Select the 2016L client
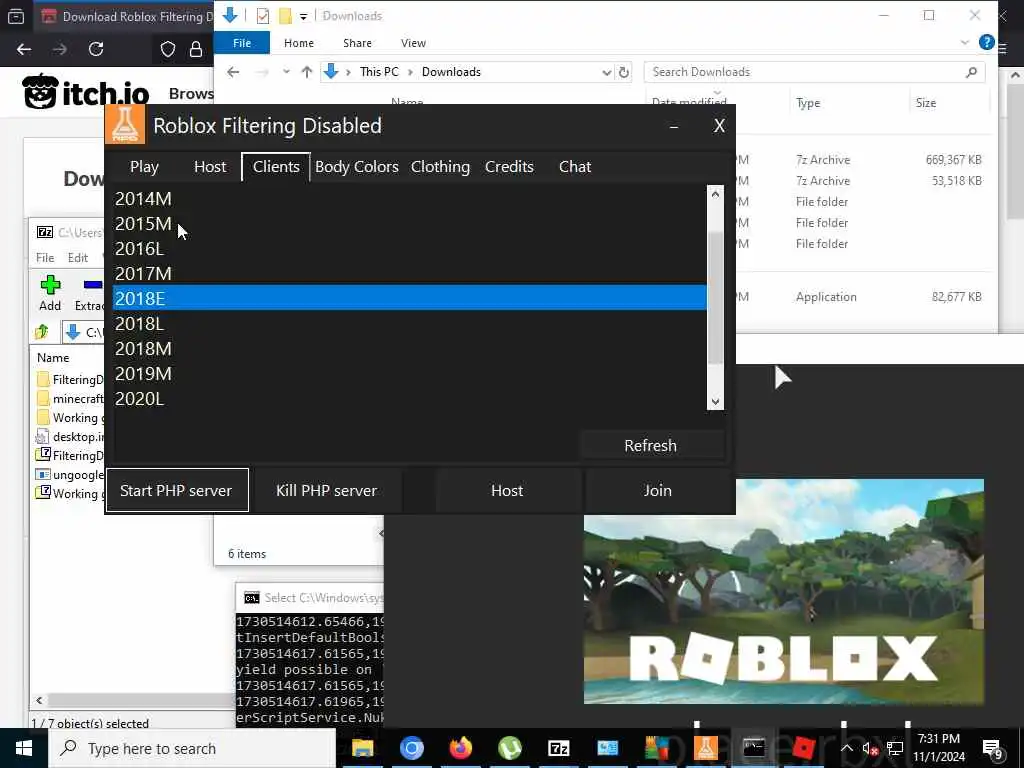Screen dimensions: 1024x768 (410, 248)
